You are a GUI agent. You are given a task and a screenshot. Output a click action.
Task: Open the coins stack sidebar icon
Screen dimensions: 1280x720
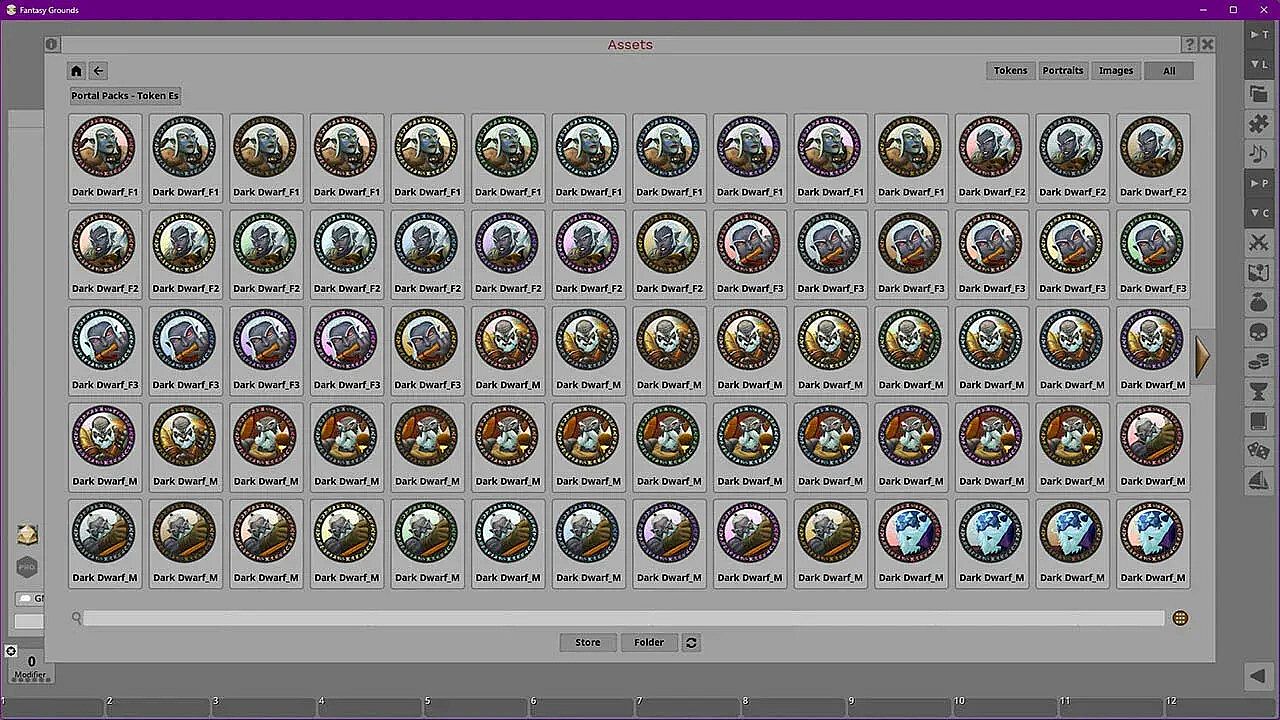pyautogui.click(x=1258, y=362)
